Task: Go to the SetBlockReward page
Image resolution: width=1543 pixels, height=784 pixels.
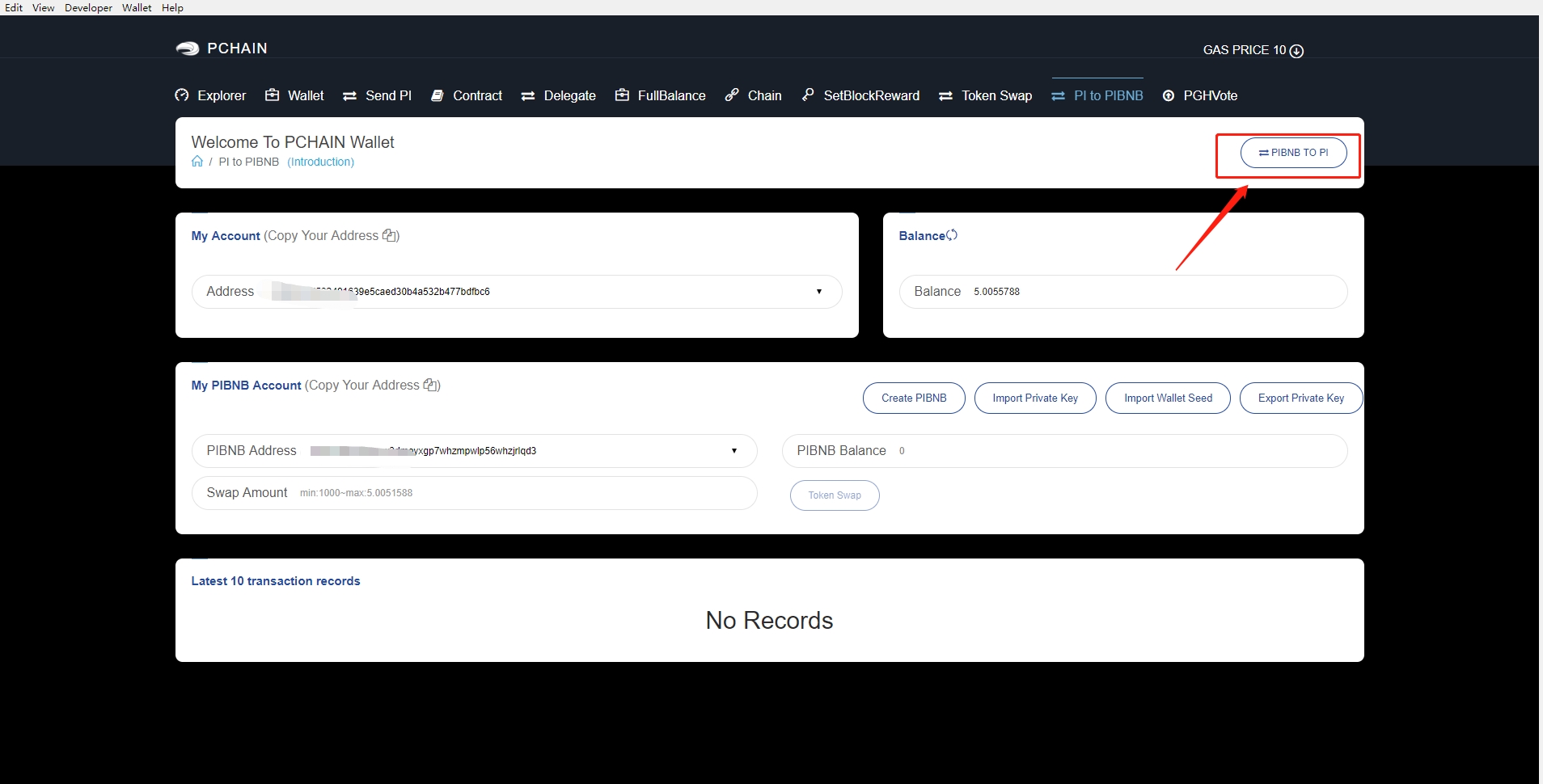Action: (x=861, y=95)
